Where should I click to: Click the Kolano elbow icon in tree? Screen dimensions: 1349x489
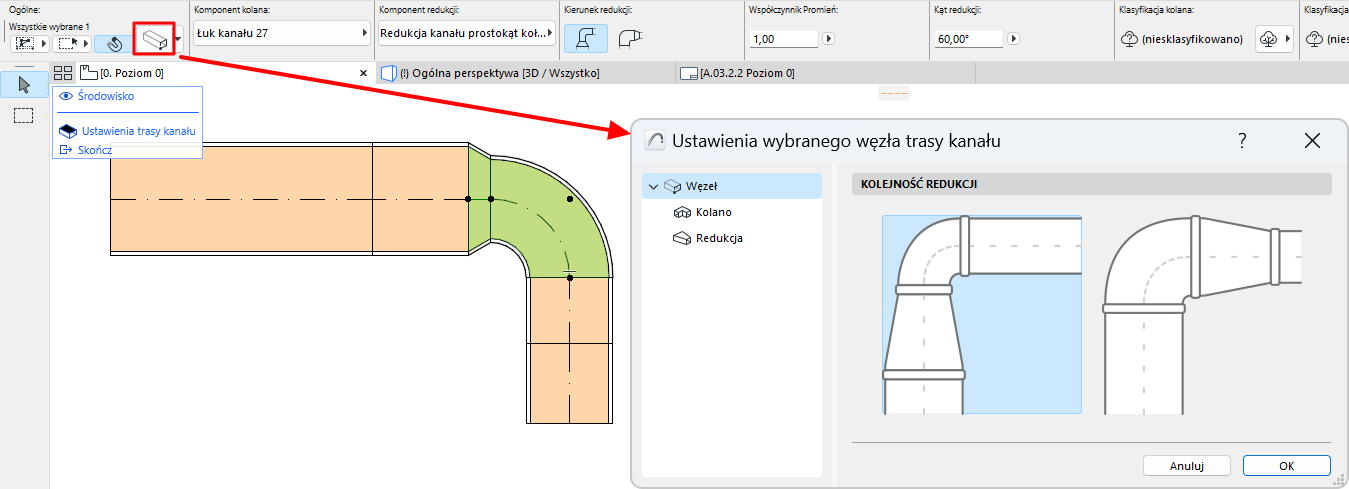coord(683,212)
